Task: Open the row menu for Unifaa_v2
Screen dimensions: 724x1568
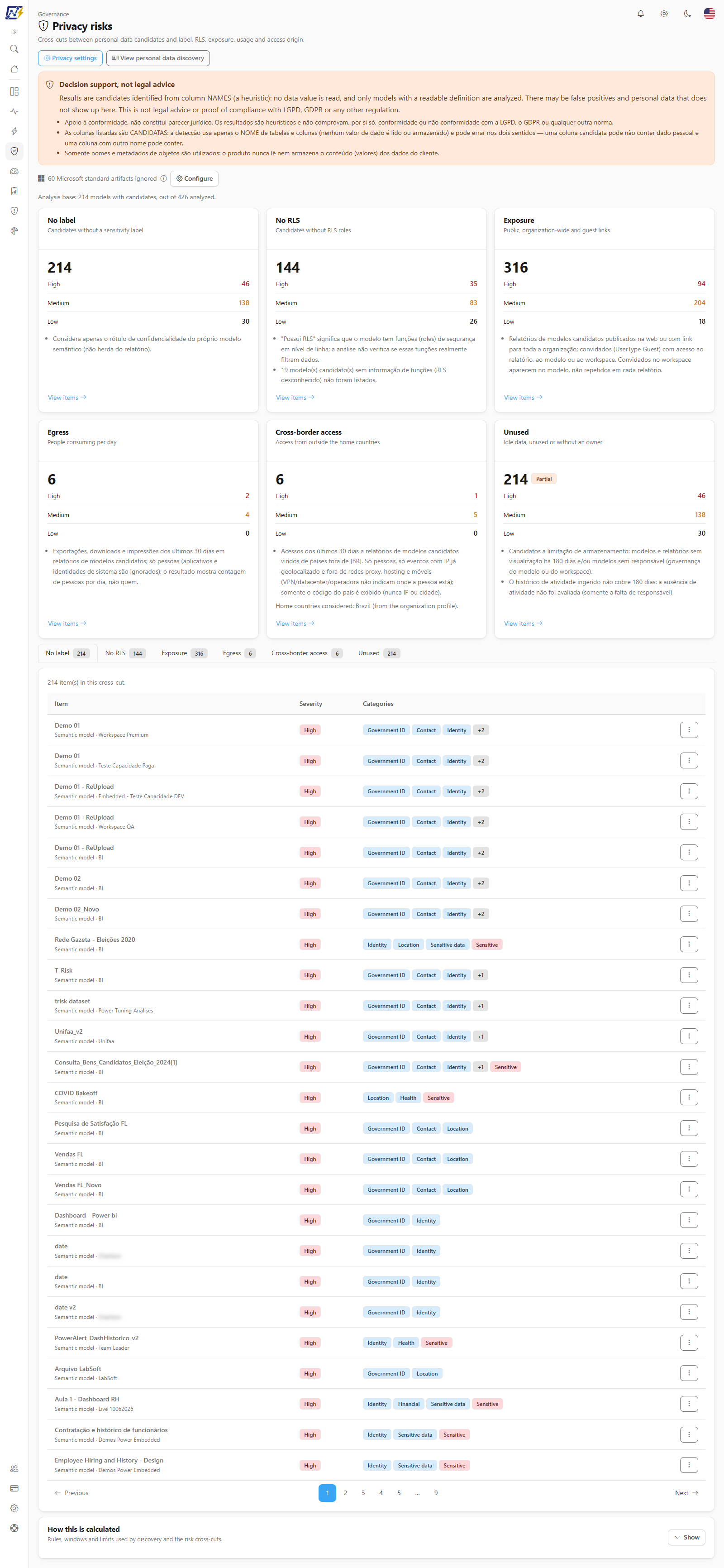Action: [689, 1036]
